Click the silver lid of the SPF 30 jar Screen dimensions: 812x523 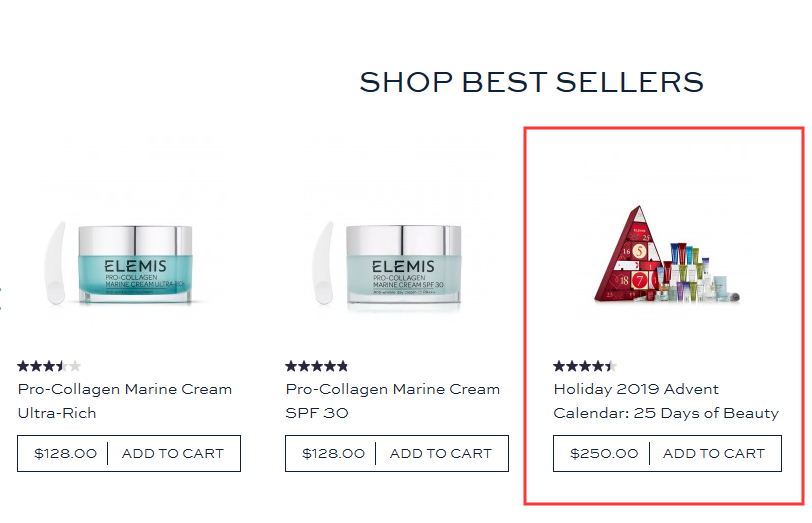click(403, 237)
